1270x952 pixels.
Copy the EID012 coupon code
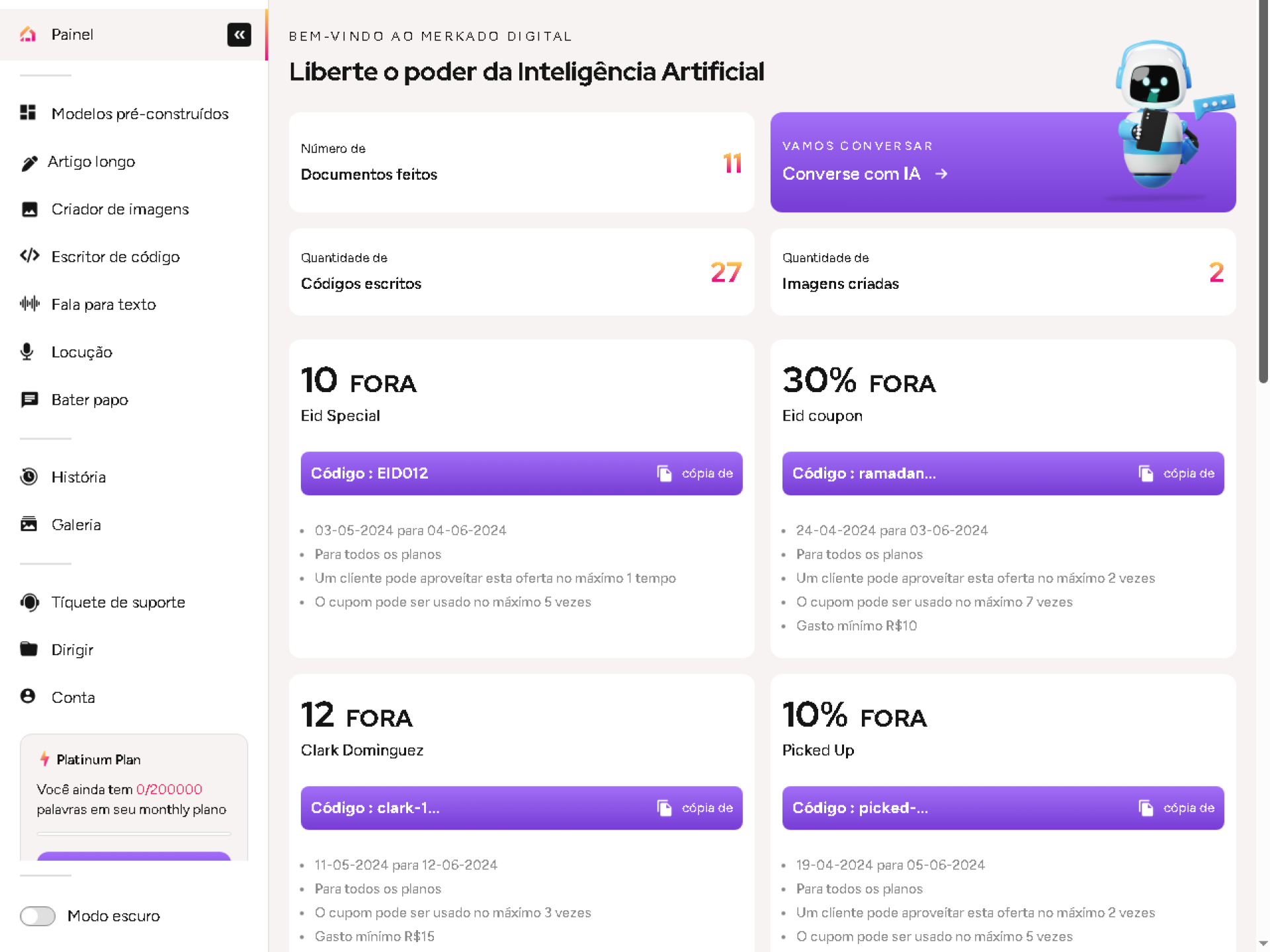pyautogui.click(x=695, y=473)
